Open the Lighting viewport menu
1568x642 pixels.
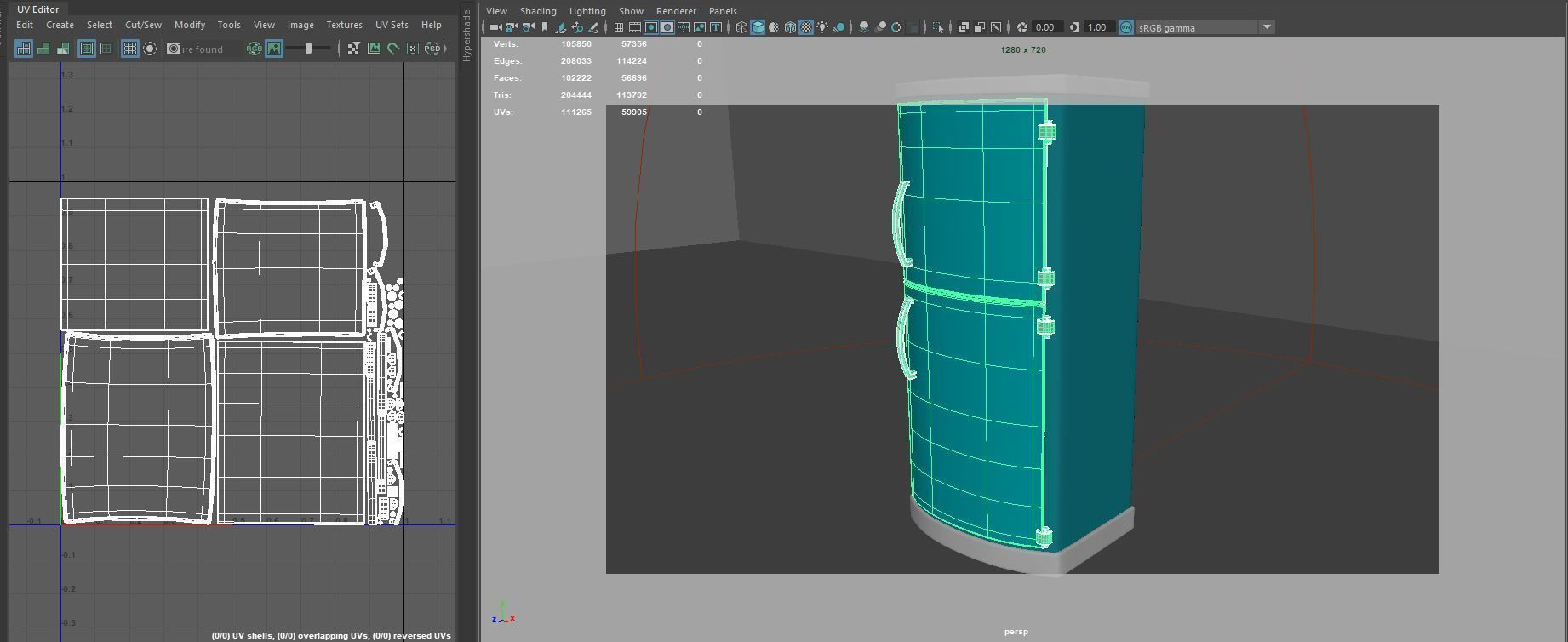click(x=587, y=11)
